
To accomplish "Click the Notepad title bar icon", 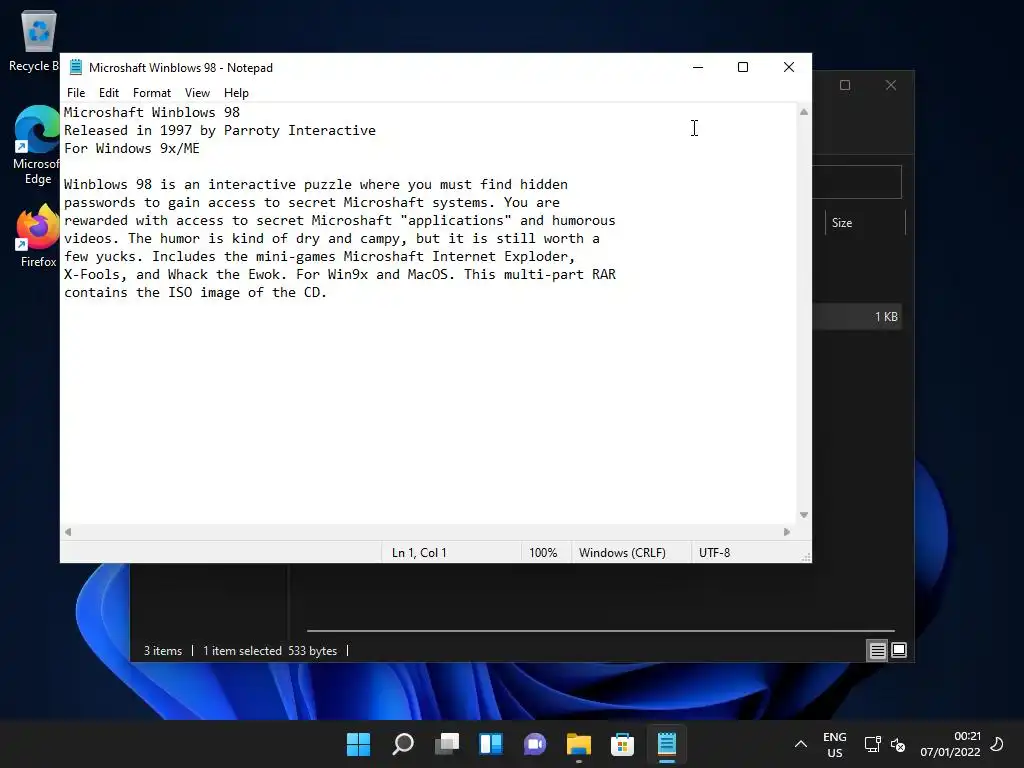I will pos(76,67).
